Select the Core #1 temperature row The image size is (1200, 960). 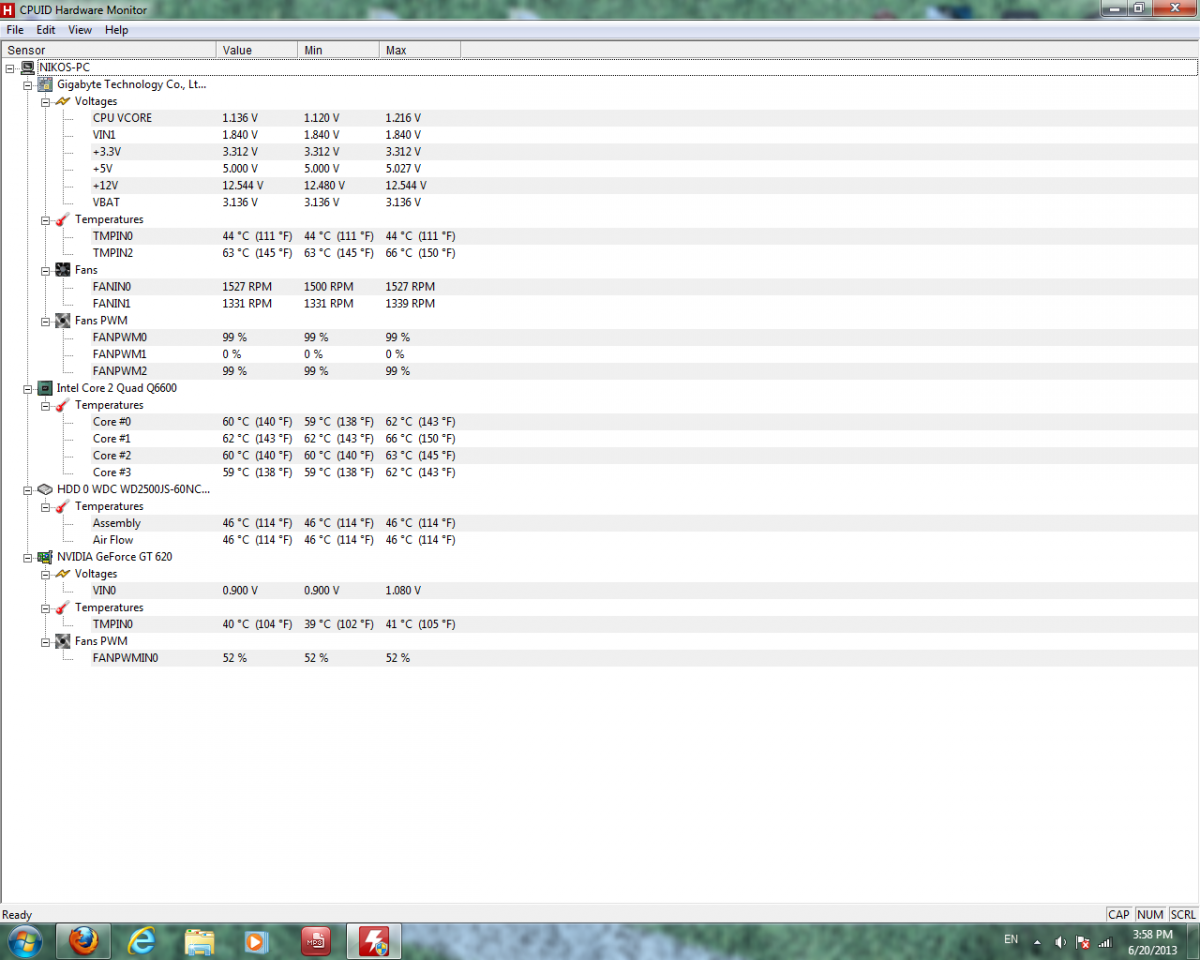[644, 439]
